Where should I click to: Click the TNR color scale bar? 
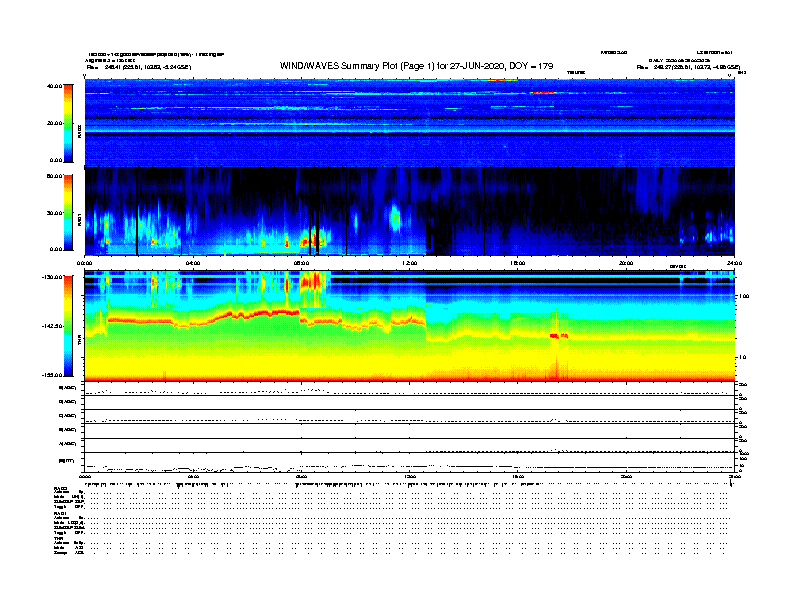(x=68, y=326)
